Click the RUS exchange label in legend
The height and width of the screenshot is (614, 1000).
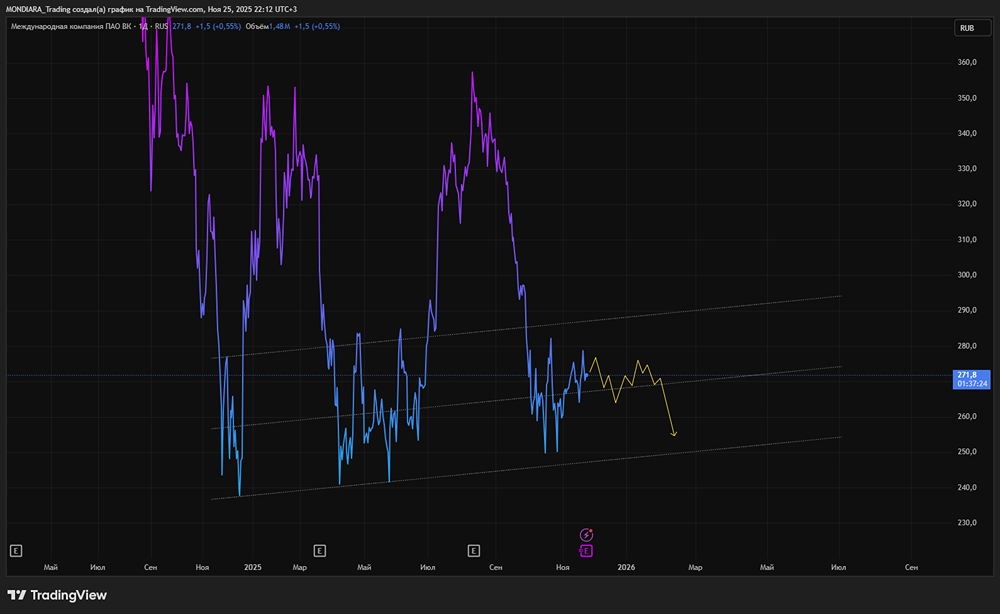[161, 27]
